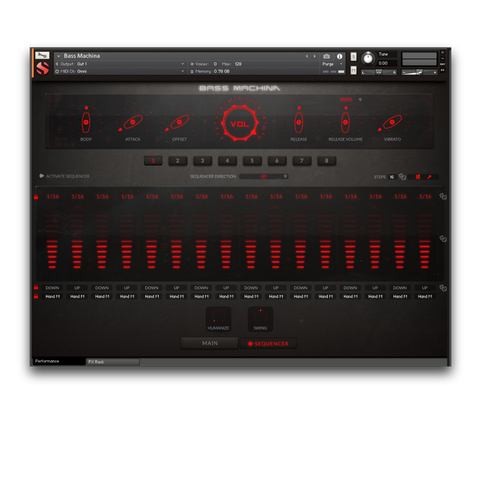Click link icon right of velocity bars
The image size is (480, 480).
click(443, 239)
